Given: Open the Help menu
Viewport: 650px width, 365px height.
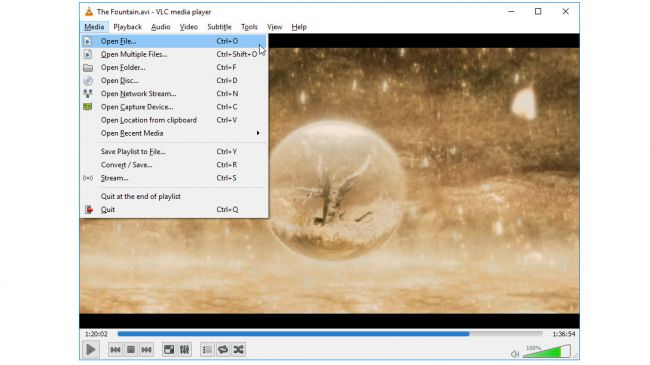Looking at the screenshot, I should click(299, 27).
